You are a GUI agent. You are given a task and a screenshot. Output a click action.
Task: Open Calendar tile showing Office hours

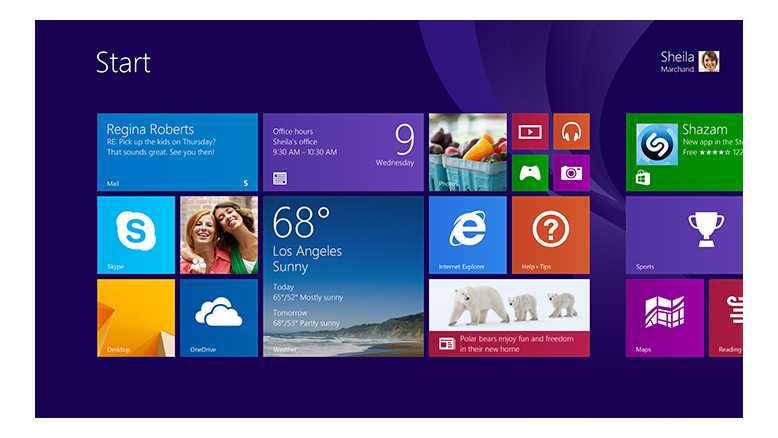tap(343, 152)
